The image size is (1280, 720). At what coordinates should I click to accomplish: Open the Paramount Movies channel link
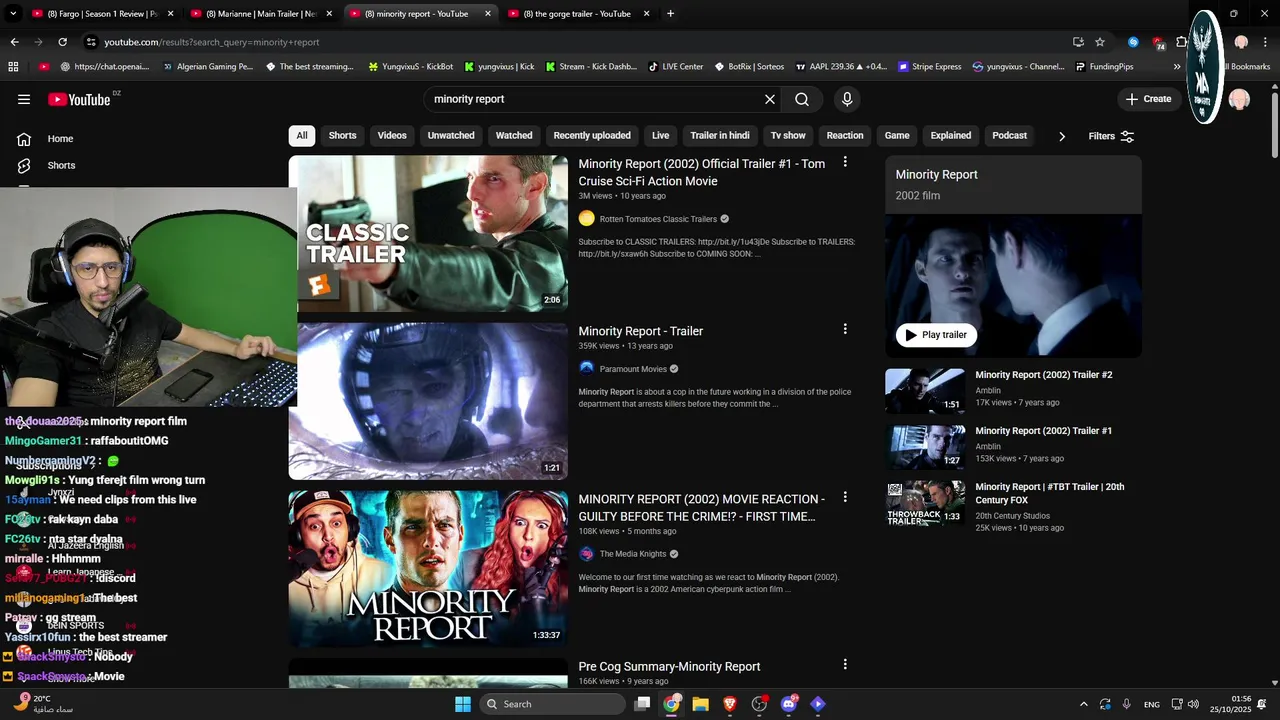[x=633, y=369]
